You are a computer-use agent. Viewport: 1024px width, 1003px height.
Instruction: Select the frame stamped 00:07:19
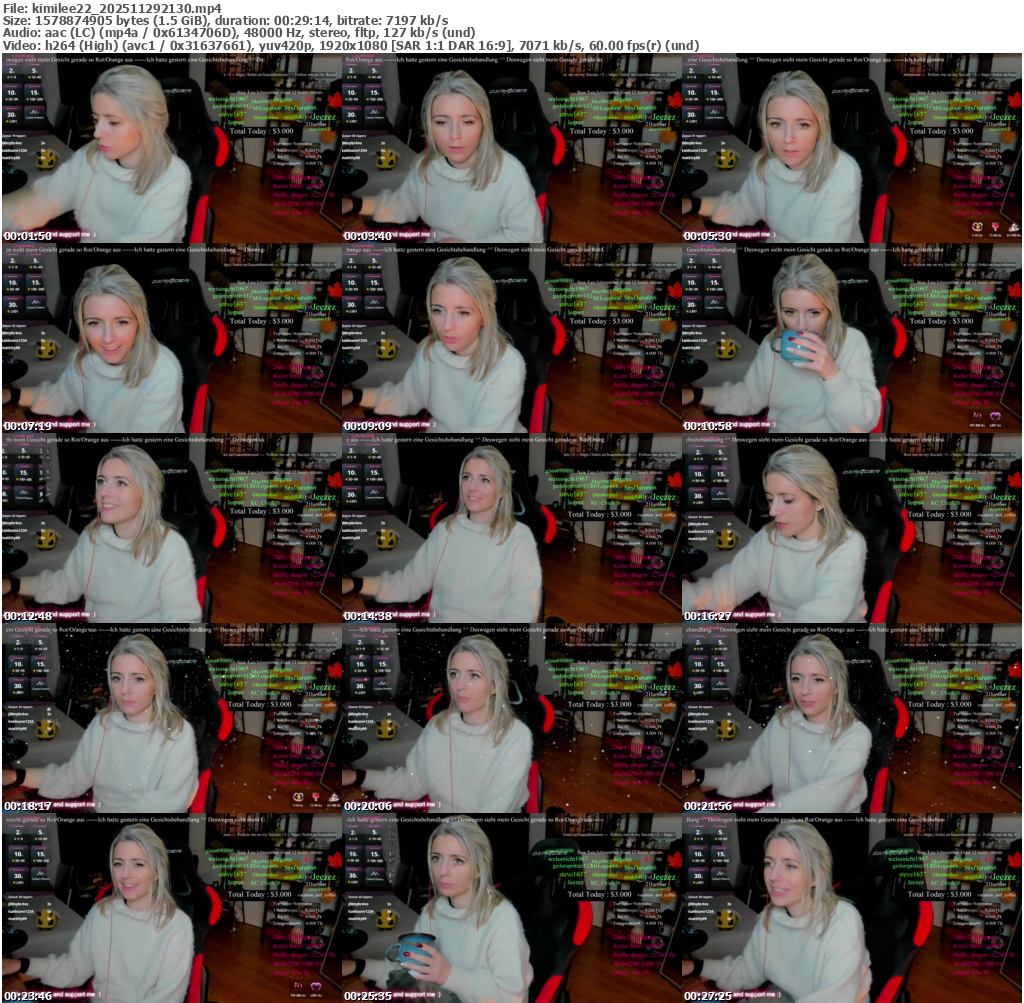pos(172,338)
